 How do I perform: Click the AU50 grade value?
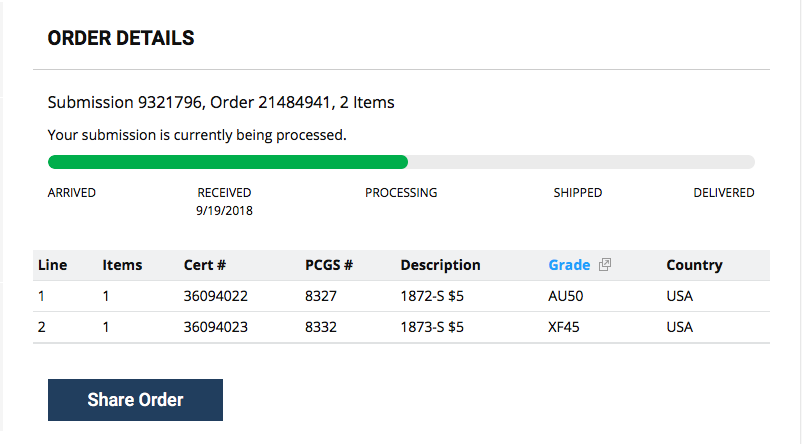[566, 296]
